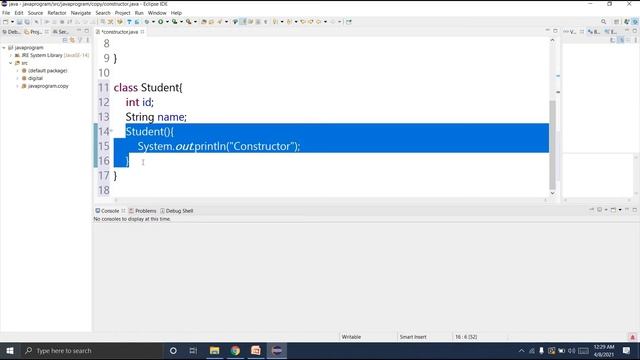Open the Debug button dropdown arrow
Image resolution: width=640 pixels, height=360 pixels.
pyautogui.click(x=153, y=22)
